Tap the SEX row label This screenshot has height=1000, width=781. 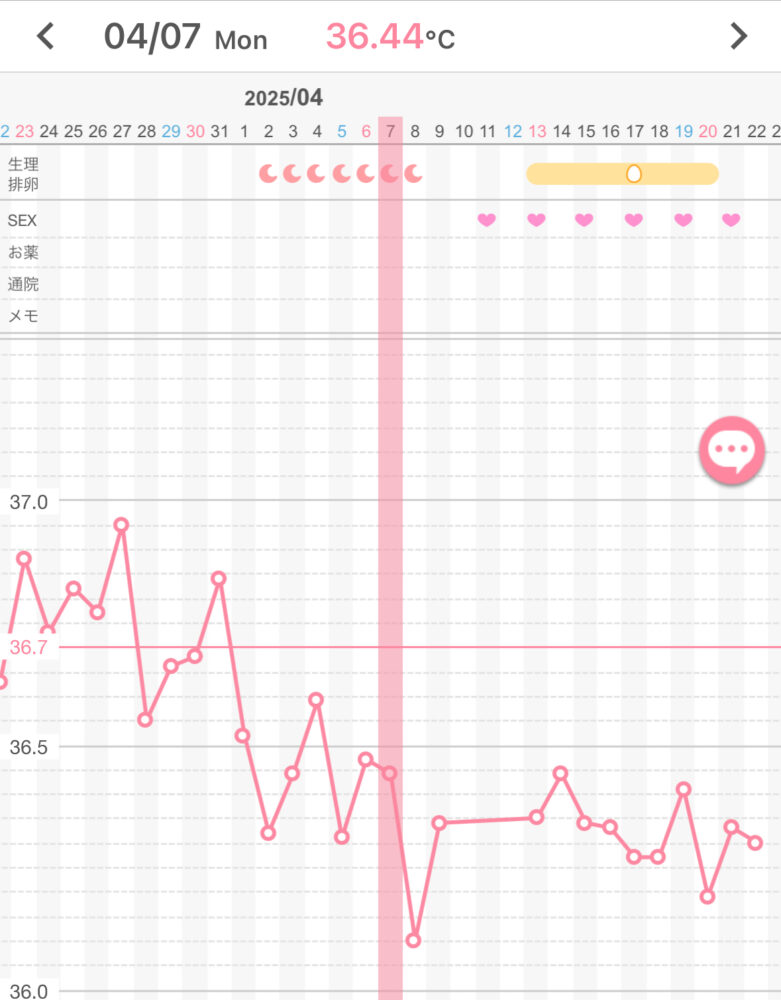(22, 221)
